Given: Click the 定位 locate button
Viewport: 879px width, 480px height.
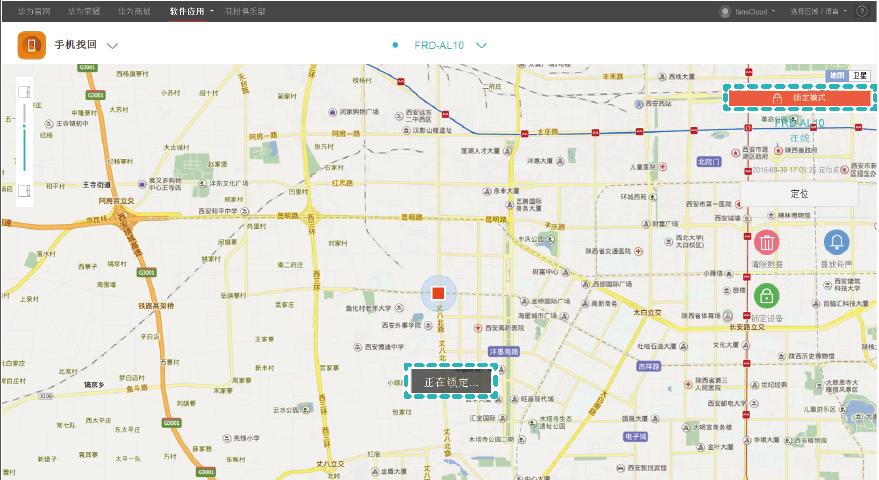Looking at the screenshot, I should [x=799, y=193].
